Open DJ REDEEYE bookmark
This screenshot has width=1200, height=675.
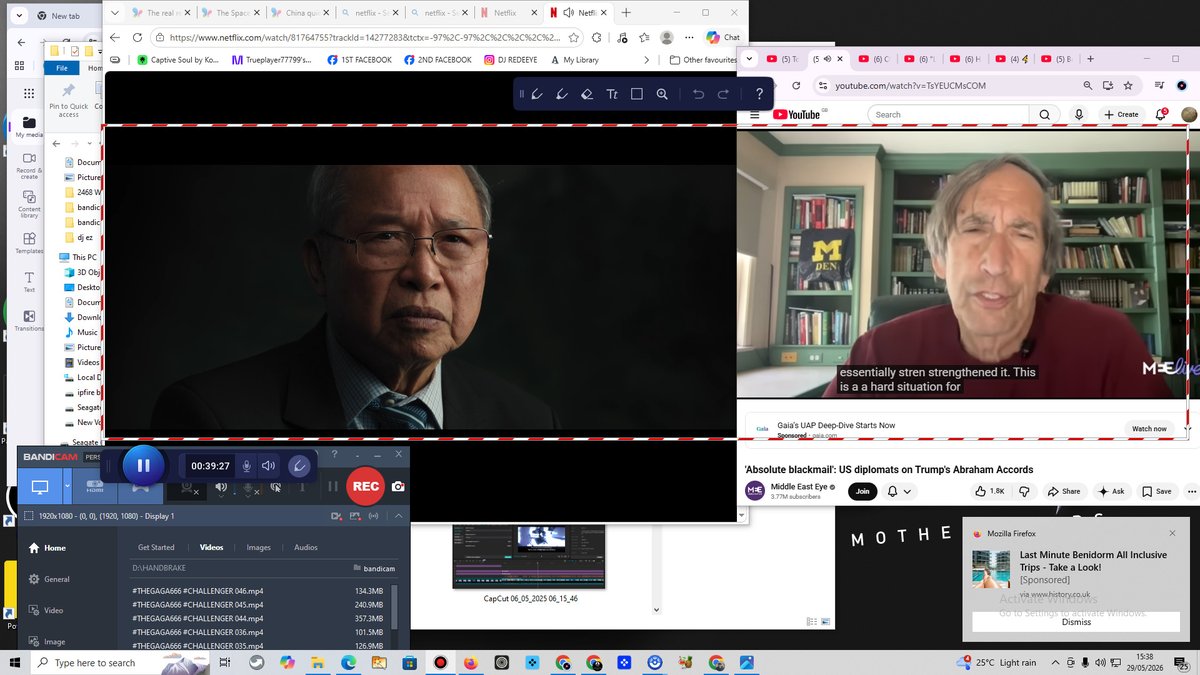tap(511, 60)
